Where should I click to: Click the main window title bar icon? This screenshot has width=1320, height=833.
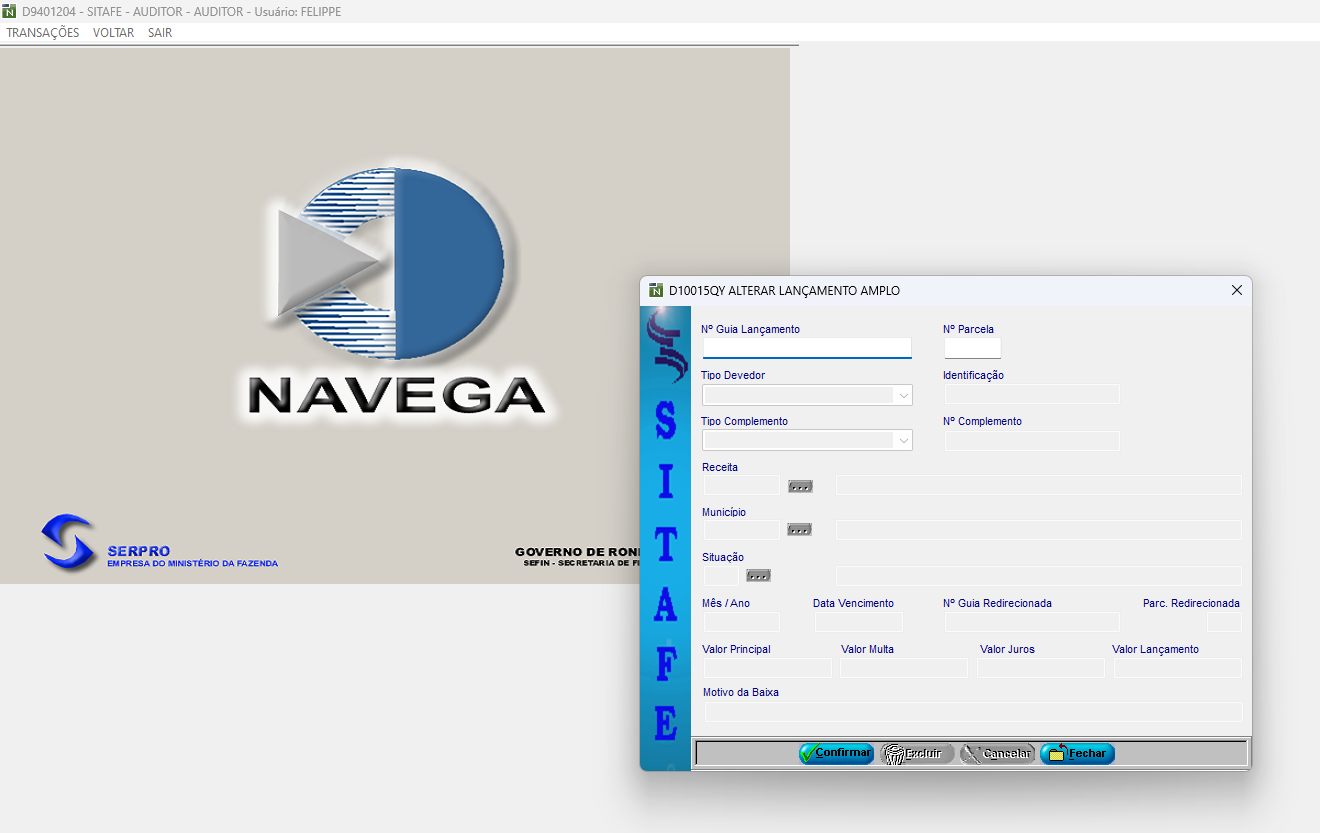tap(10, 11)
